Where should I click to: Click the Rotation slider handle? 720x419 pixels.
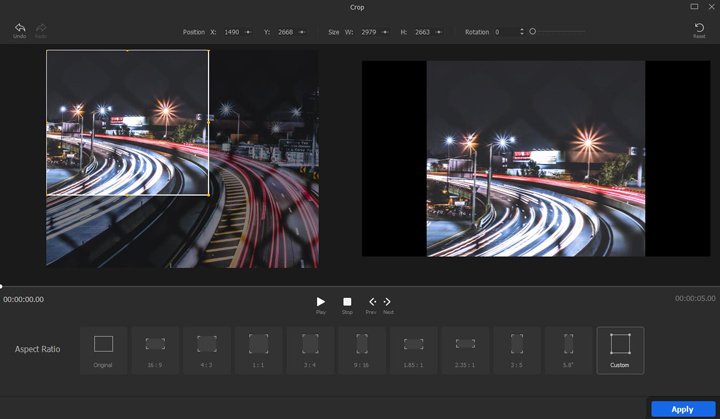(532, 32)
